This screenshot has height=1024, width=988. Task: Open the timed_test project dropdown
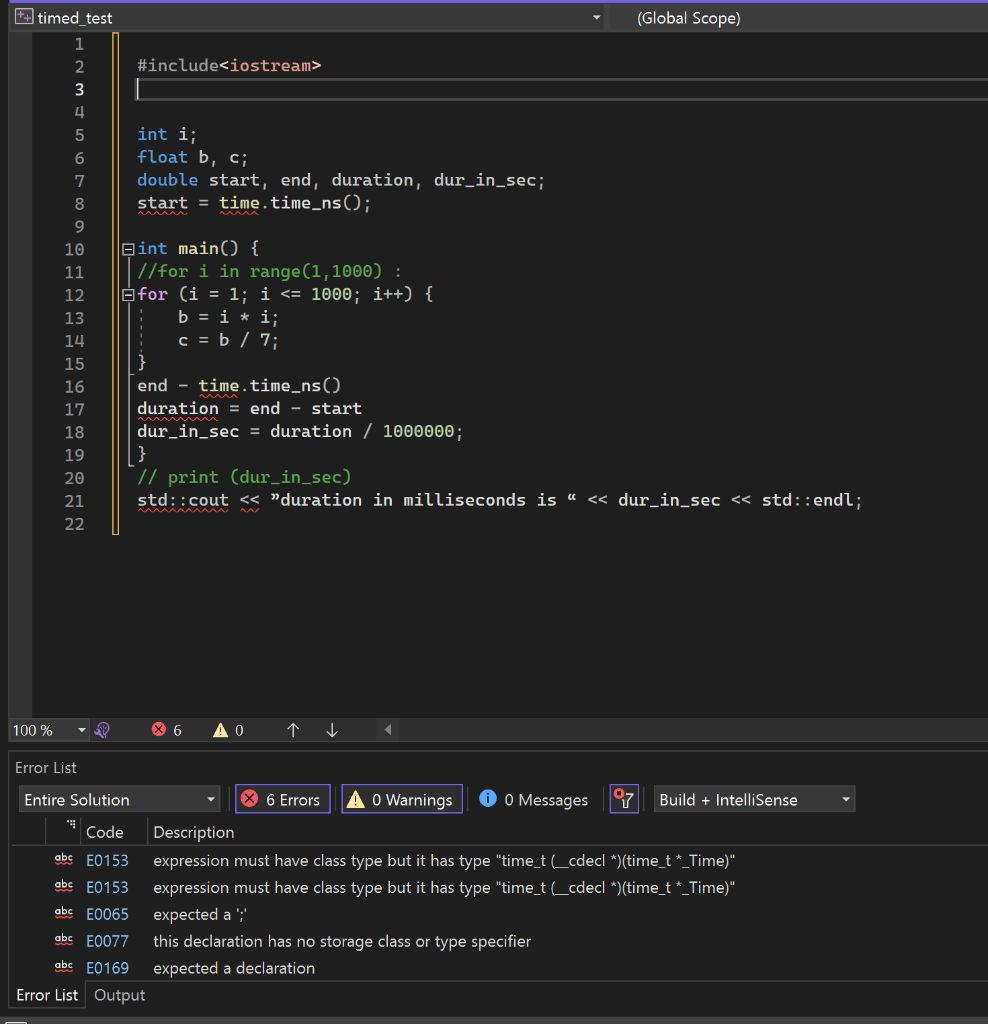[596, 18]
